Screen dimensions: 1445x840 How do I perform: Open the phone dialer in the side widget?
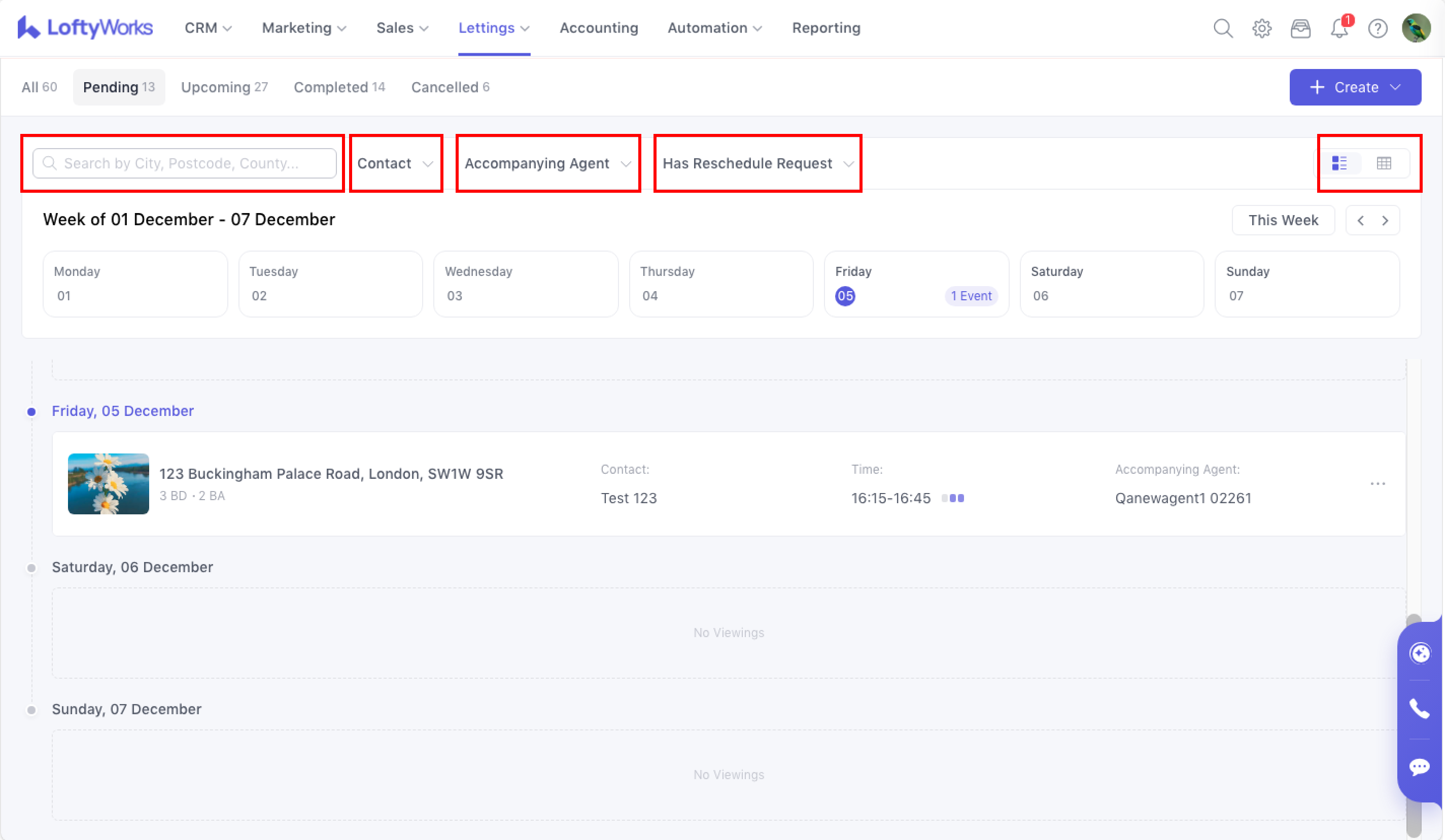click(1419, 709)
